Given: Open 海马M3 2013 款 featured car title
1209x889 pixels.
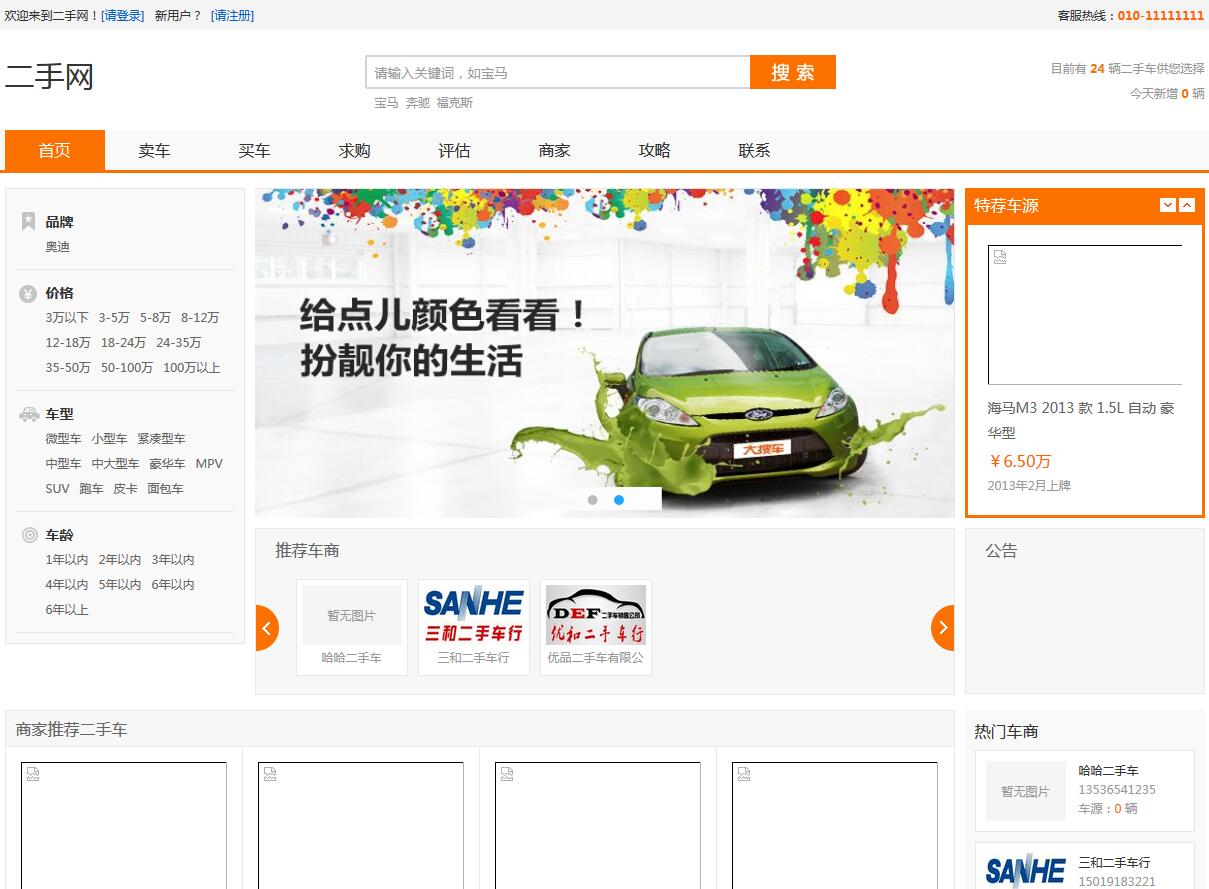Looking at the screenshot, I should [1081, 420].
